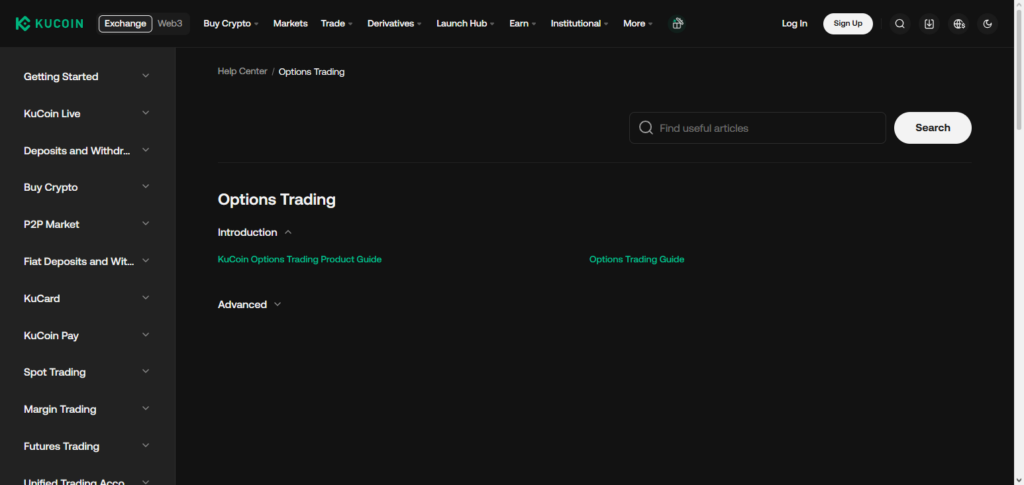The width and height of the screenshot is (1024, 485).
Task: Expand the Advanced section
Action: coord(249,305)
